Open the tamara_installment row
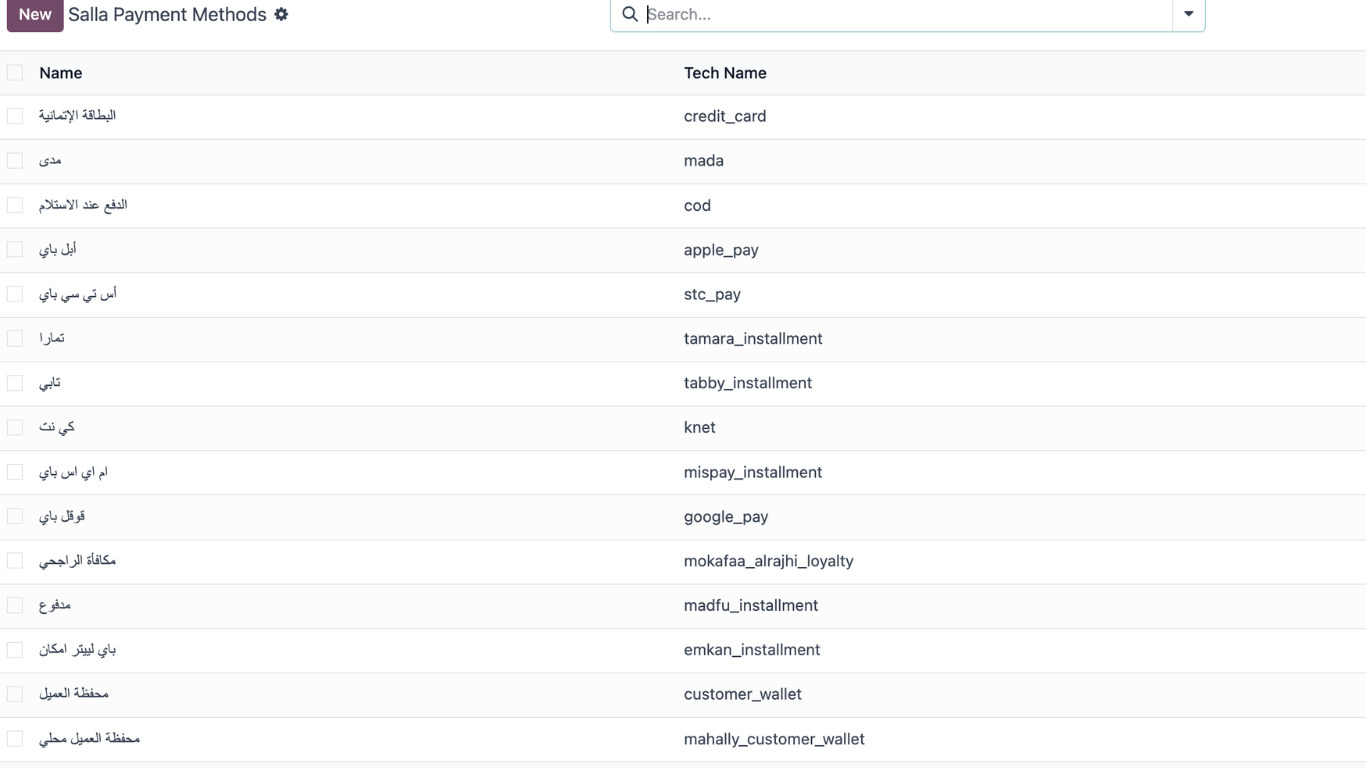 [x=753, y=339]
